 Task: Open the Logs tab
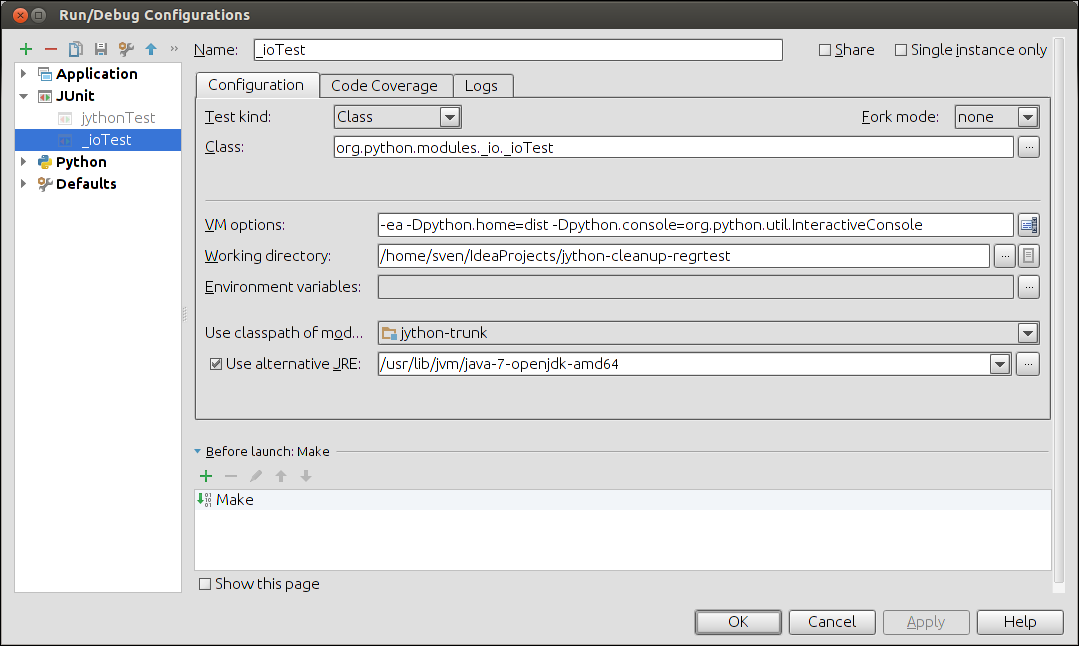click(481, 86)
